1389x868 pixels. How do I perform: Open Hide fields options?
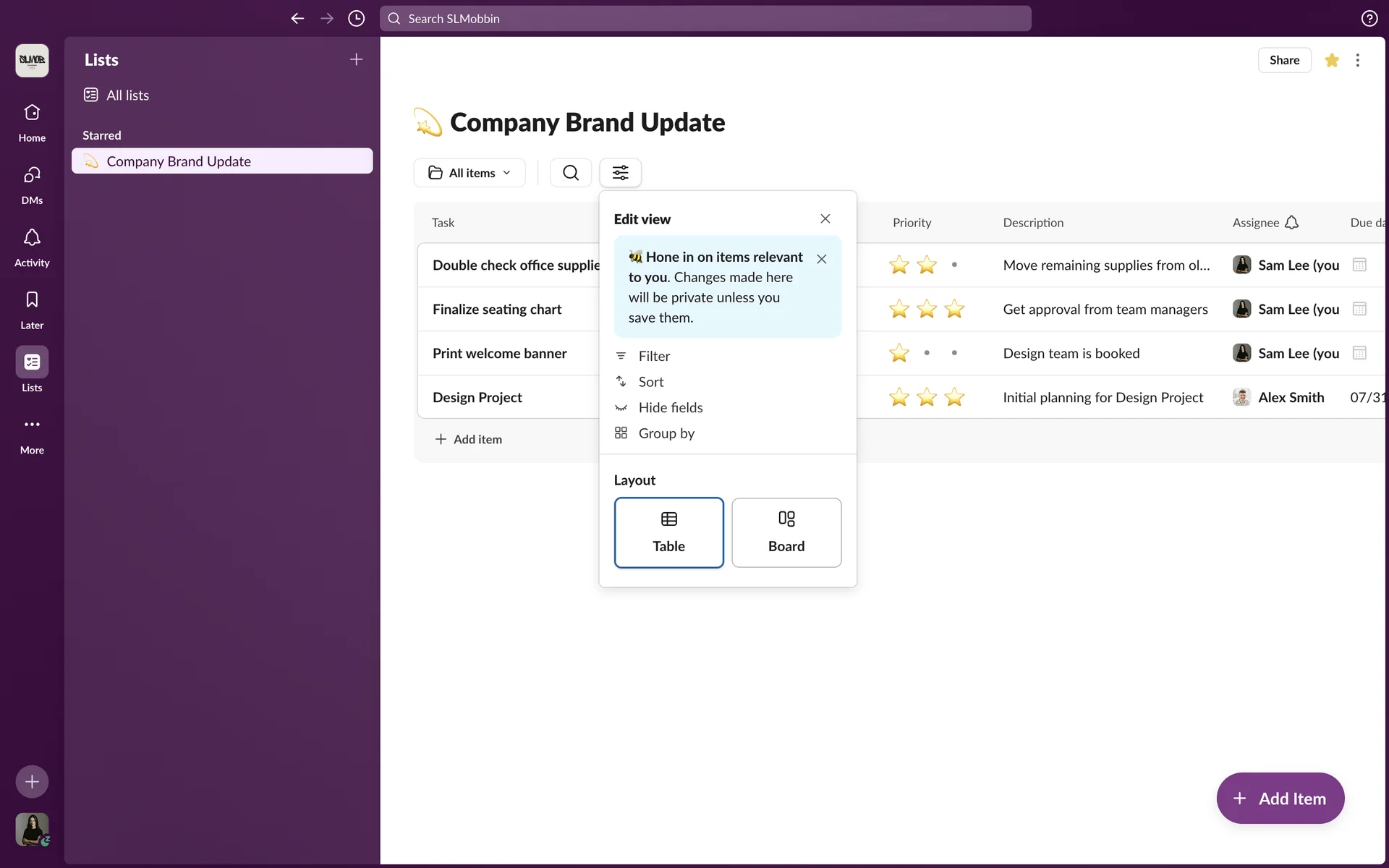click(670, 408)
